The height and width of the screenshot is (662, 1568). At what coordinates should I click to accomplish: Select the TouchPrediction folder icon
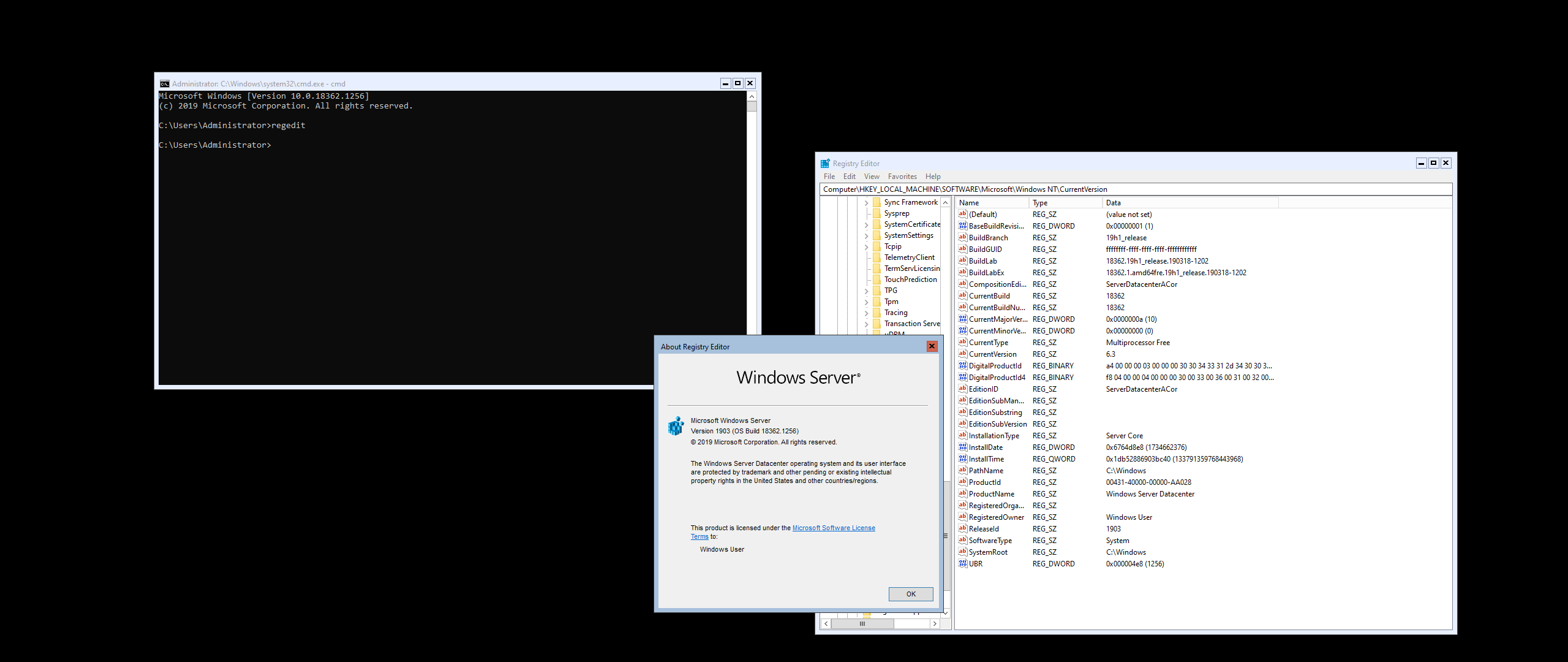point(877,280)
